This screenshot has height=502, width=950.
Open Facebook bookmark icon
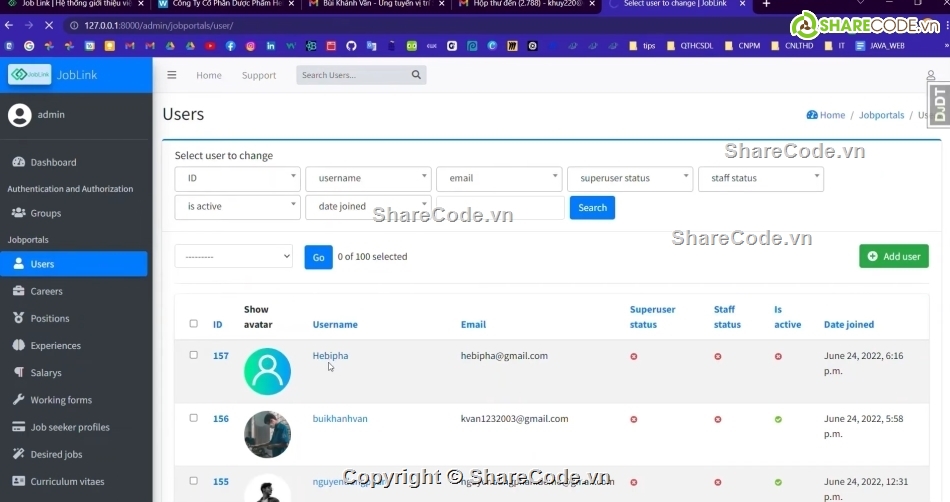(x=230, y=45)
